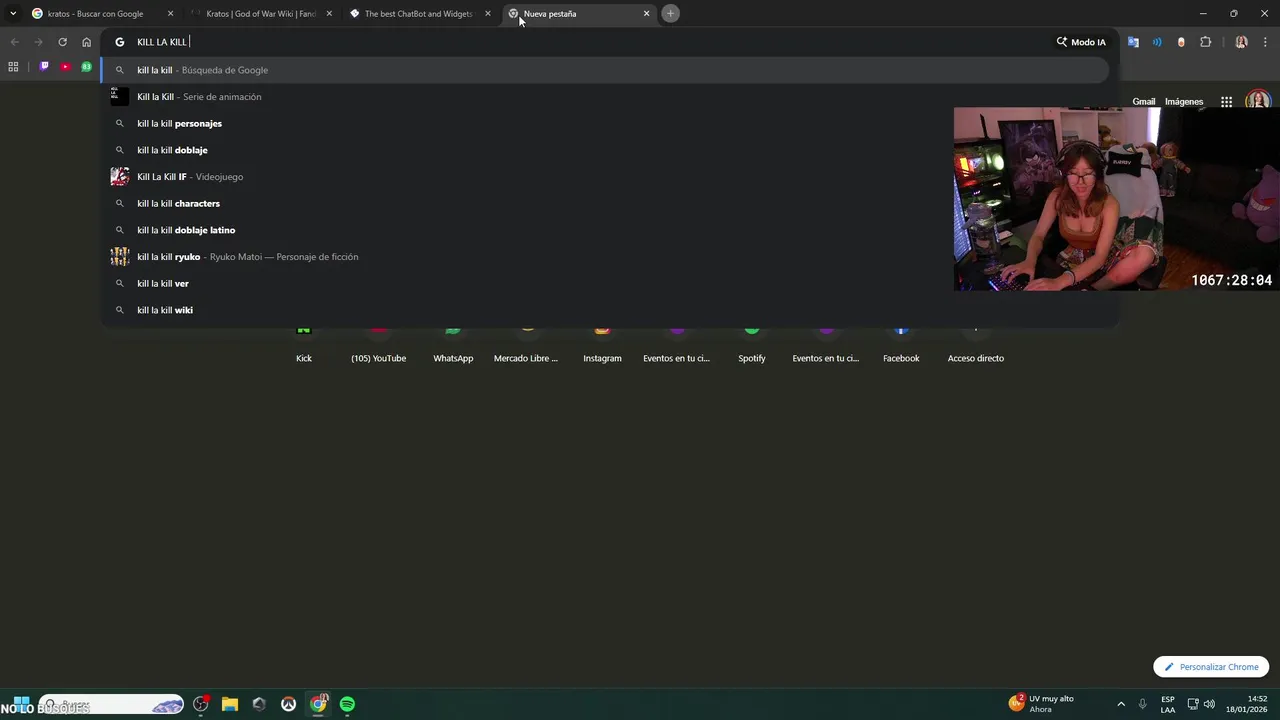Select suggestion 'kill la kill doblaje'
The image size is (1280, 720).
pyautogui.click(x=604, y=150)
